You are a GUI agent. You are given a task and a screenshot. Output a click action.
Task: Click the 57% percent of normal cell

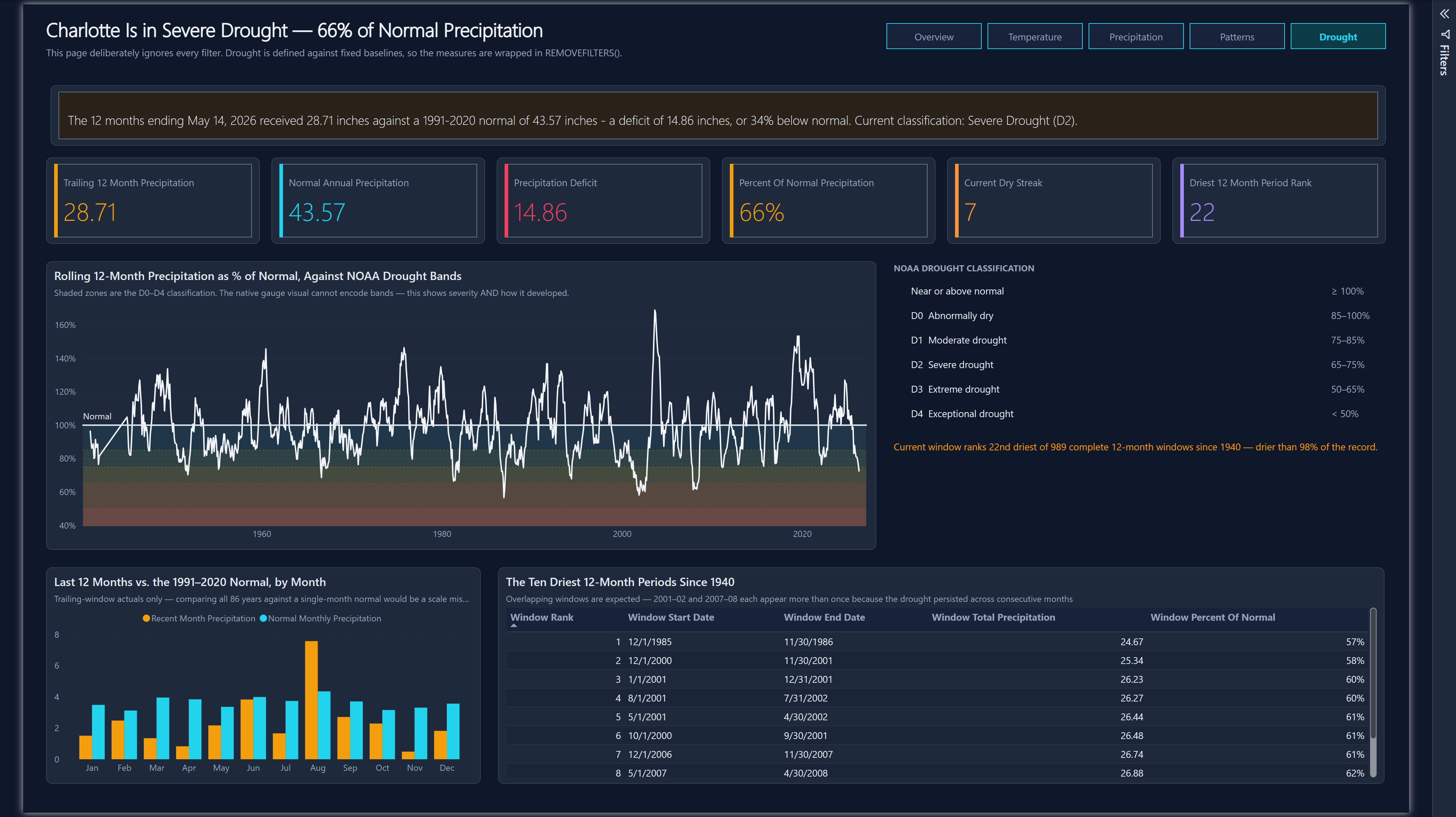[x=1355, y=642]
